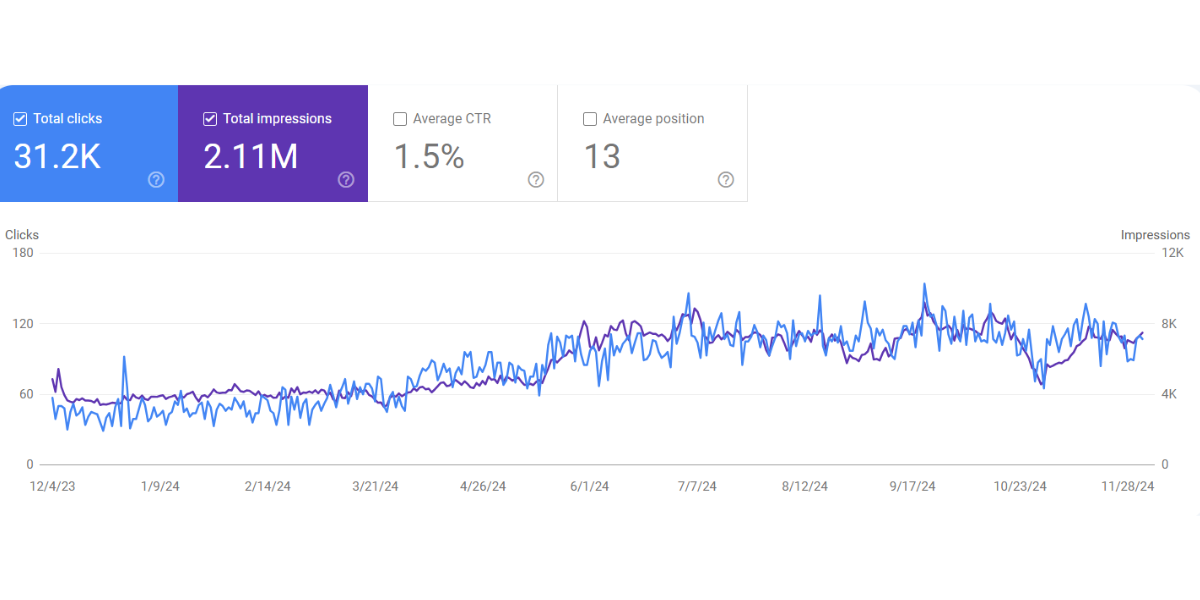Click the 31.2K total clicks value
The height and width of the screenshot is (600, 1200).
[57, 157]
